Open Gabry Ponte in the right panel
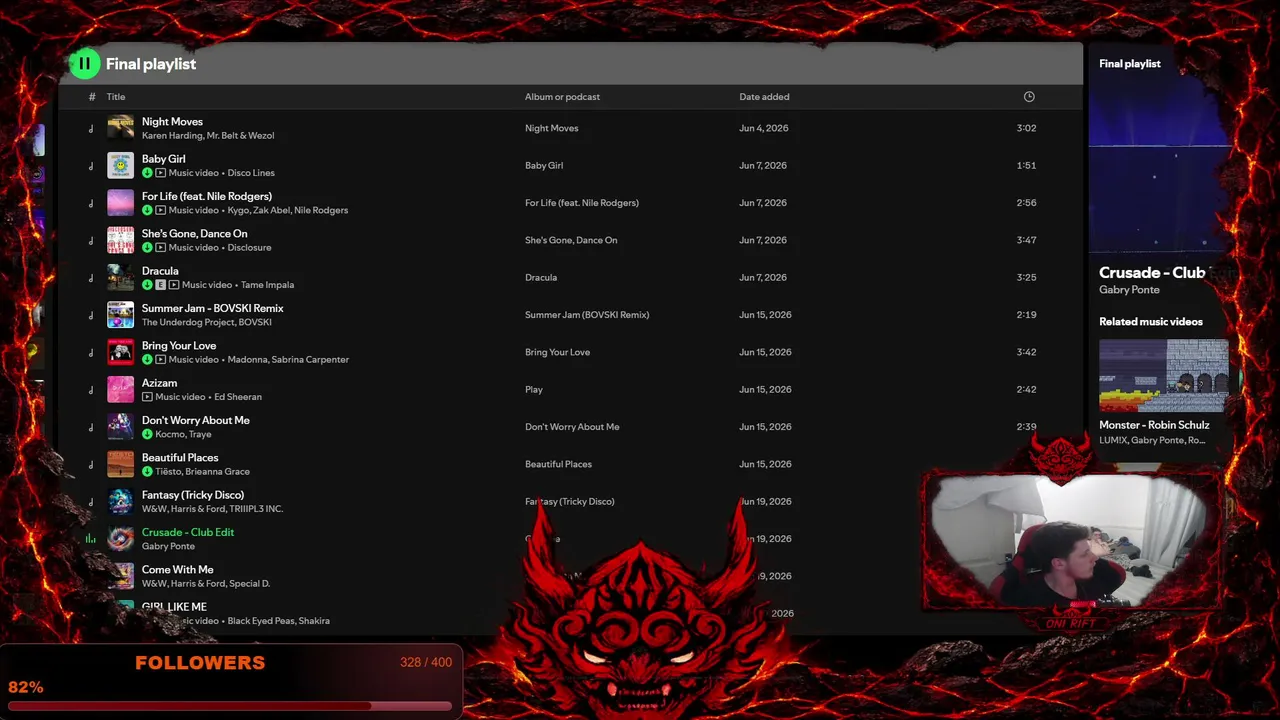Viewport: 1280px width, 720px height. click(1130, 290)
